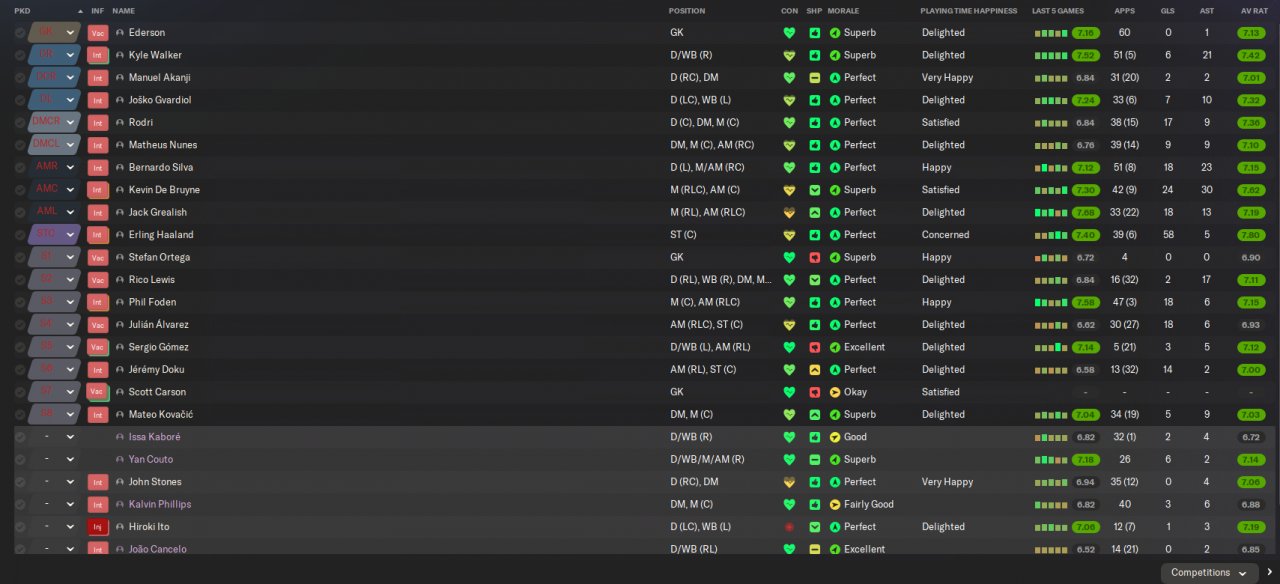1280x584 pixels.
Task: Open Rico Lewis' player profile
Action: tap(152, 280)
